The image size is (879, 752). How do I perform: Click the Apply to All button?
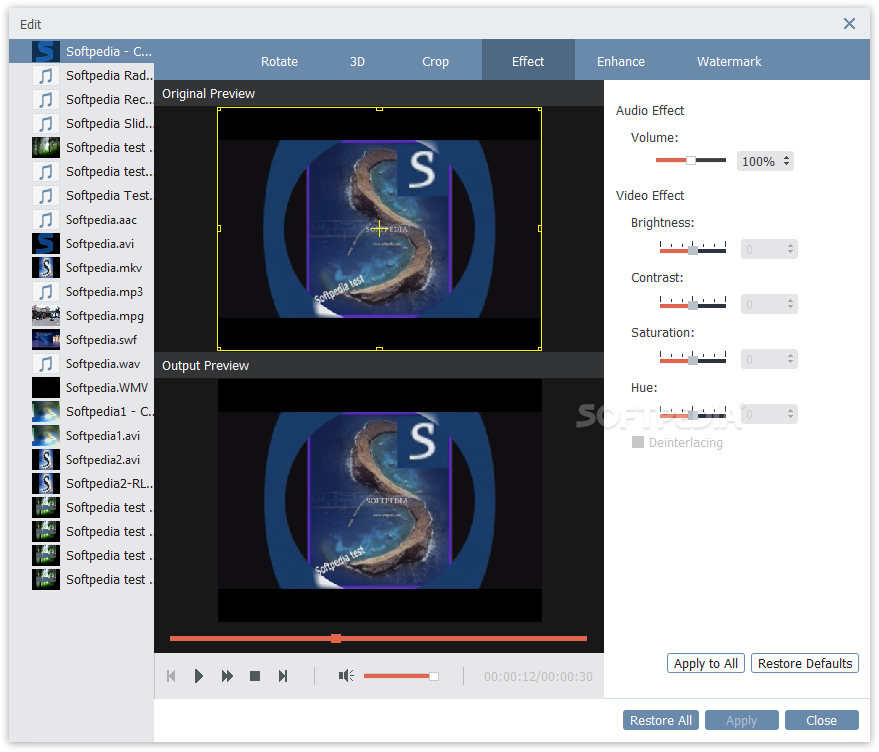pyautogui.click(x=705, y=663)
